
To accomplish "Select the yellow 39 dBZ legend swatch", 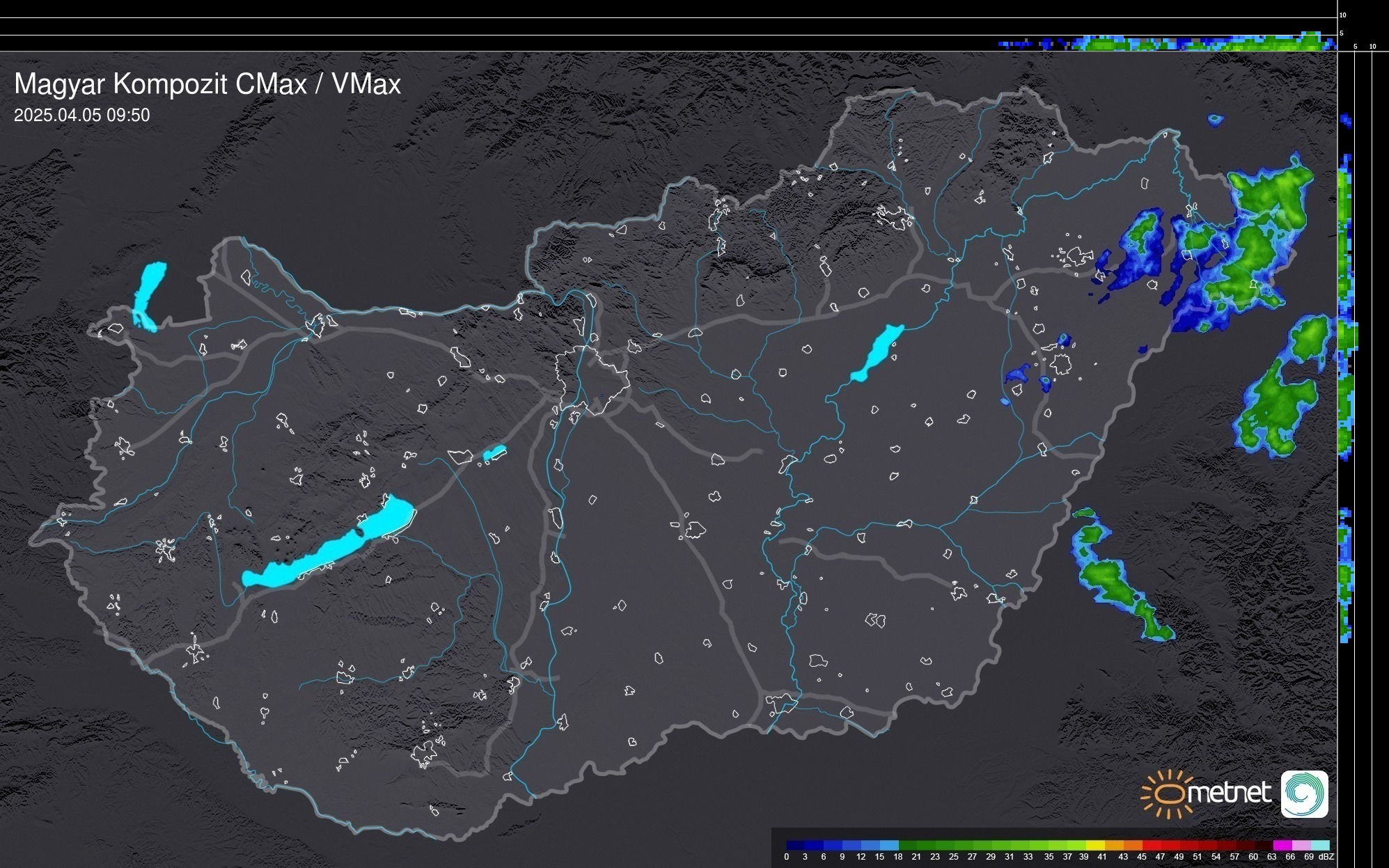I will click(x=1095, y=845).
